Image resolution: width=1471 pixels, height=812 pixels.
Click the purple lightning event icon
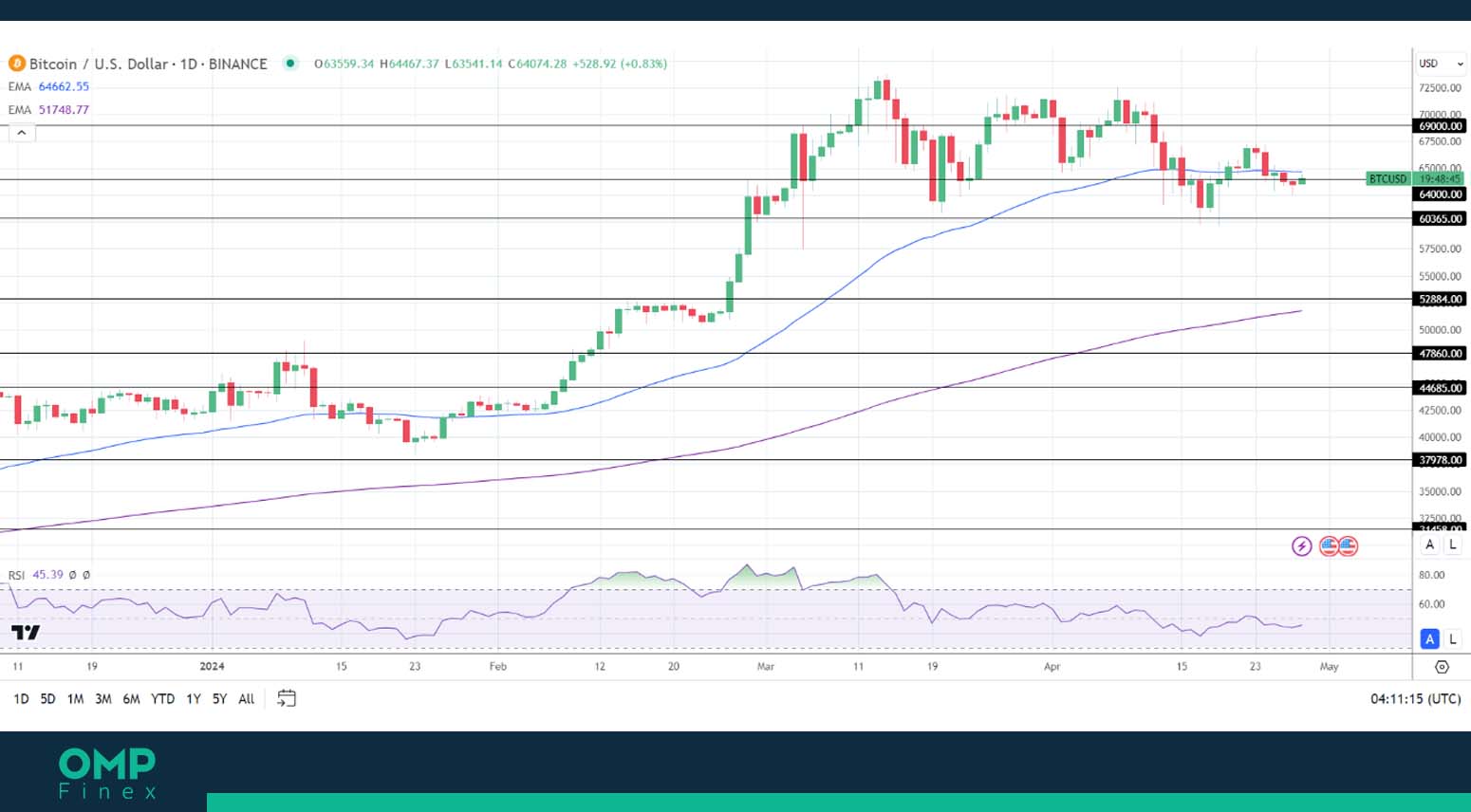(x=1302, y=546)
